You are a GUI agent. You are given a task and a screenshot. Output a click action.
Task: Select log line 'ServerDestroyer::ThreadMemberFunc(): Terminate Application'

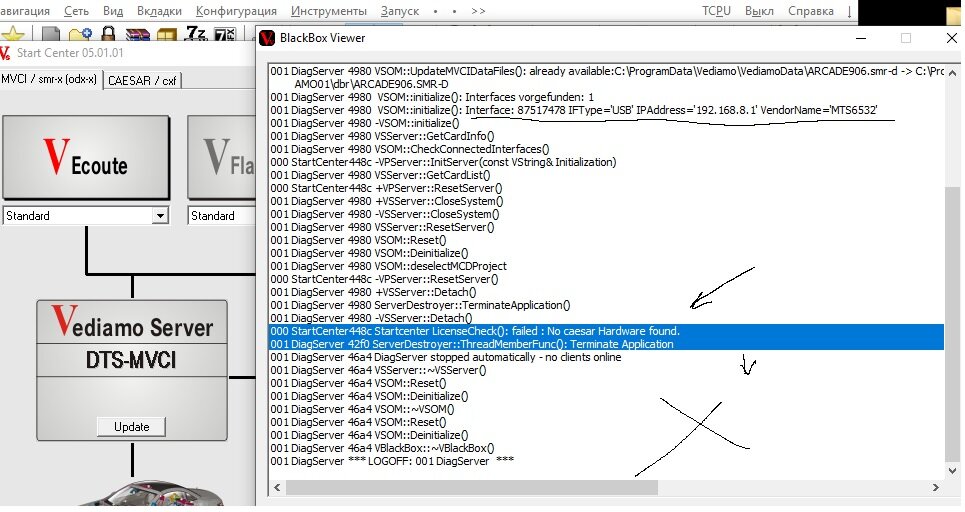tap(606, 344)
